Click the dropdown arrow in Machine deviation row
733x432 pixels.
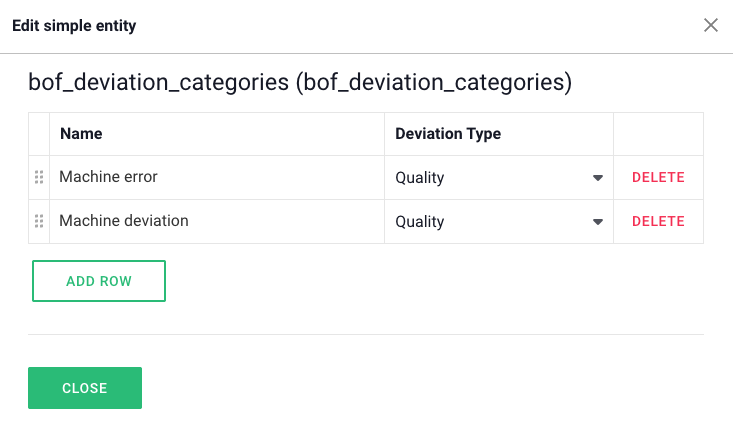tap(598, 222)
